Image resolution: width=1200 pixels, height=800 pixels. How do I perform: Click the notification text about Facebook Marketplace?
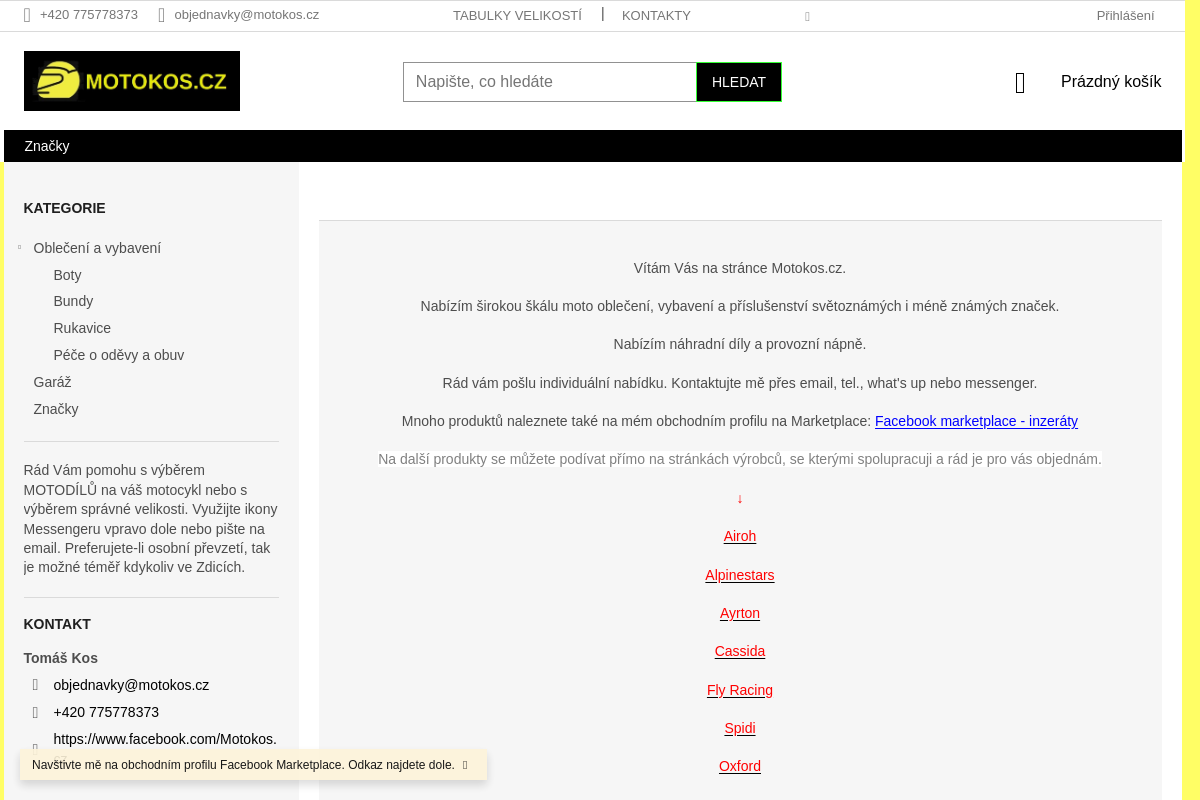[243, 765]
